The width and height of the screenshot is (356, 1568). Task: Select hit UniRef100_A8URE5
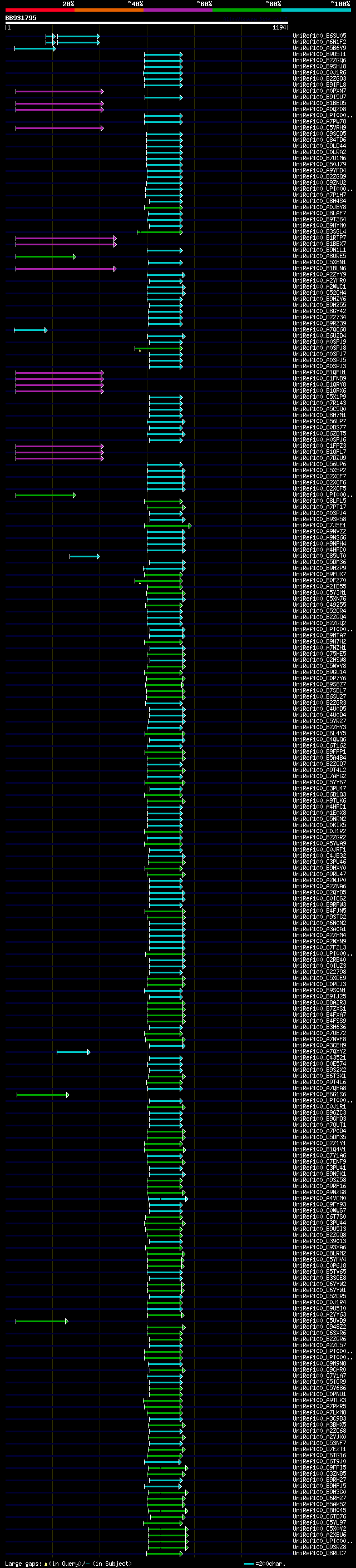pyautogui.click(x=319, y=256)
